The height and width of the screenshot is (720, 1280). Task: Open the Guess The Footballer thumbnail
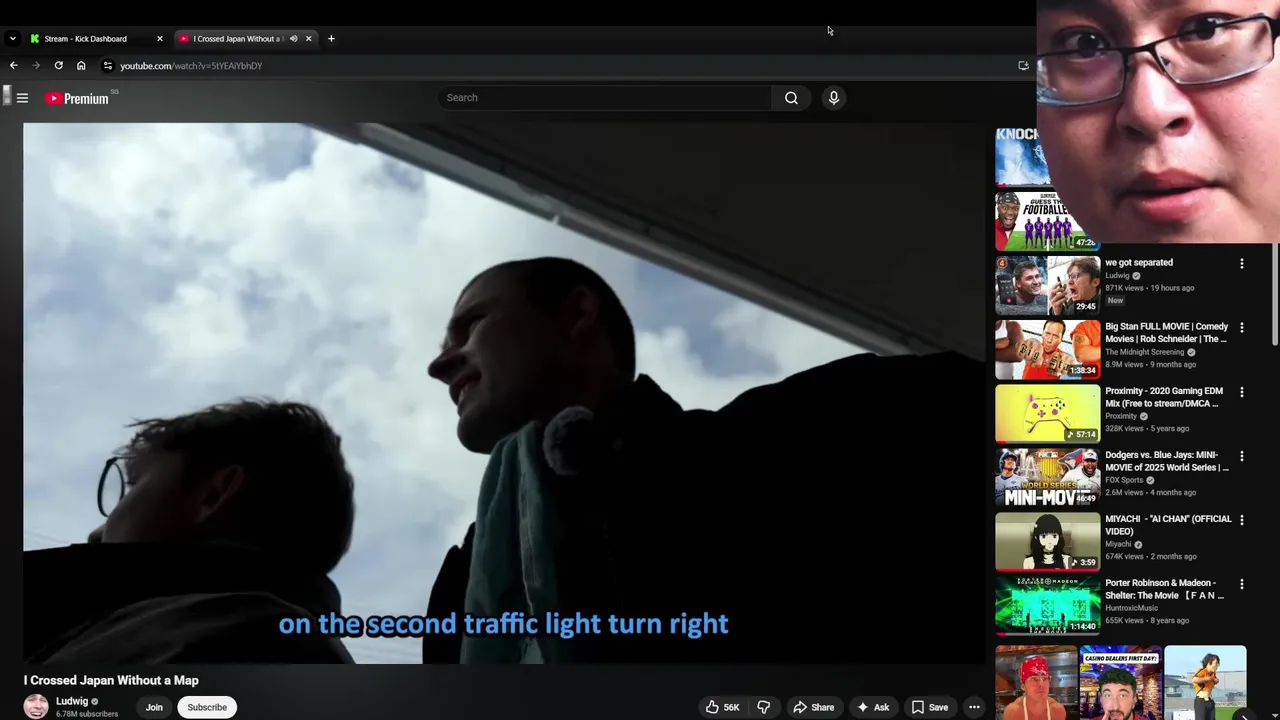click(1047, 221)
